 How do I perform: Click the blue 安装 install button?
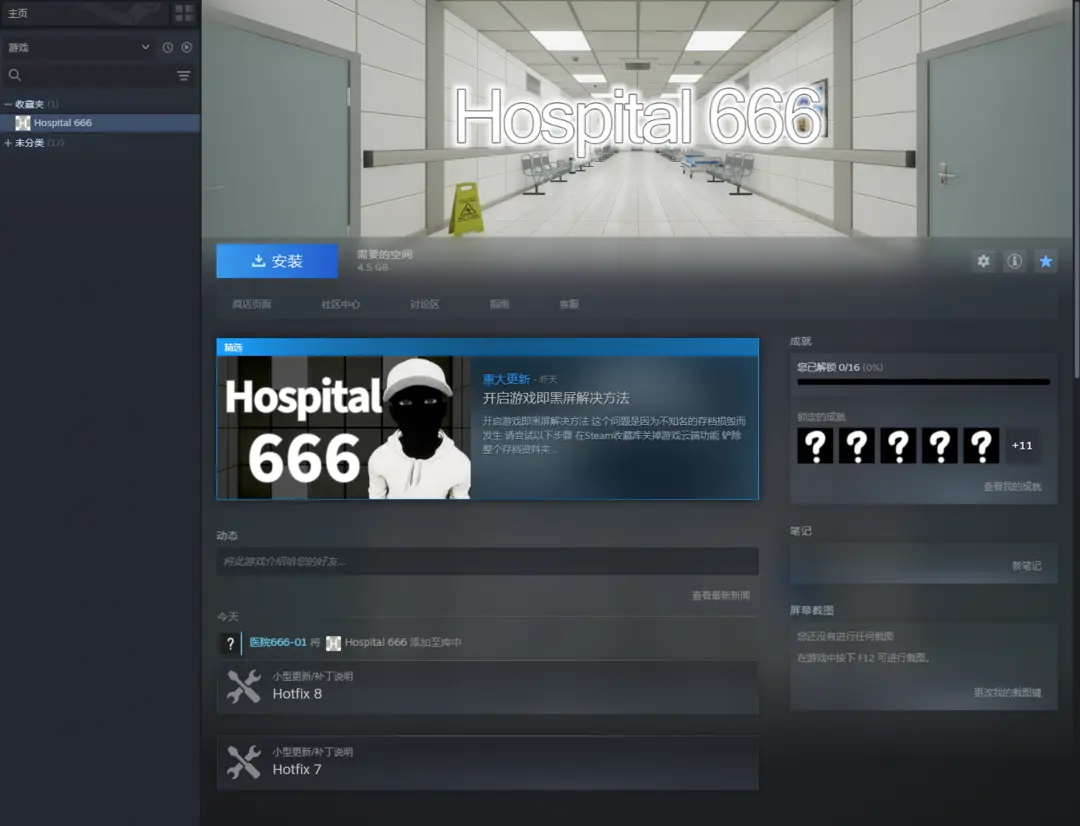pos(277,261)
